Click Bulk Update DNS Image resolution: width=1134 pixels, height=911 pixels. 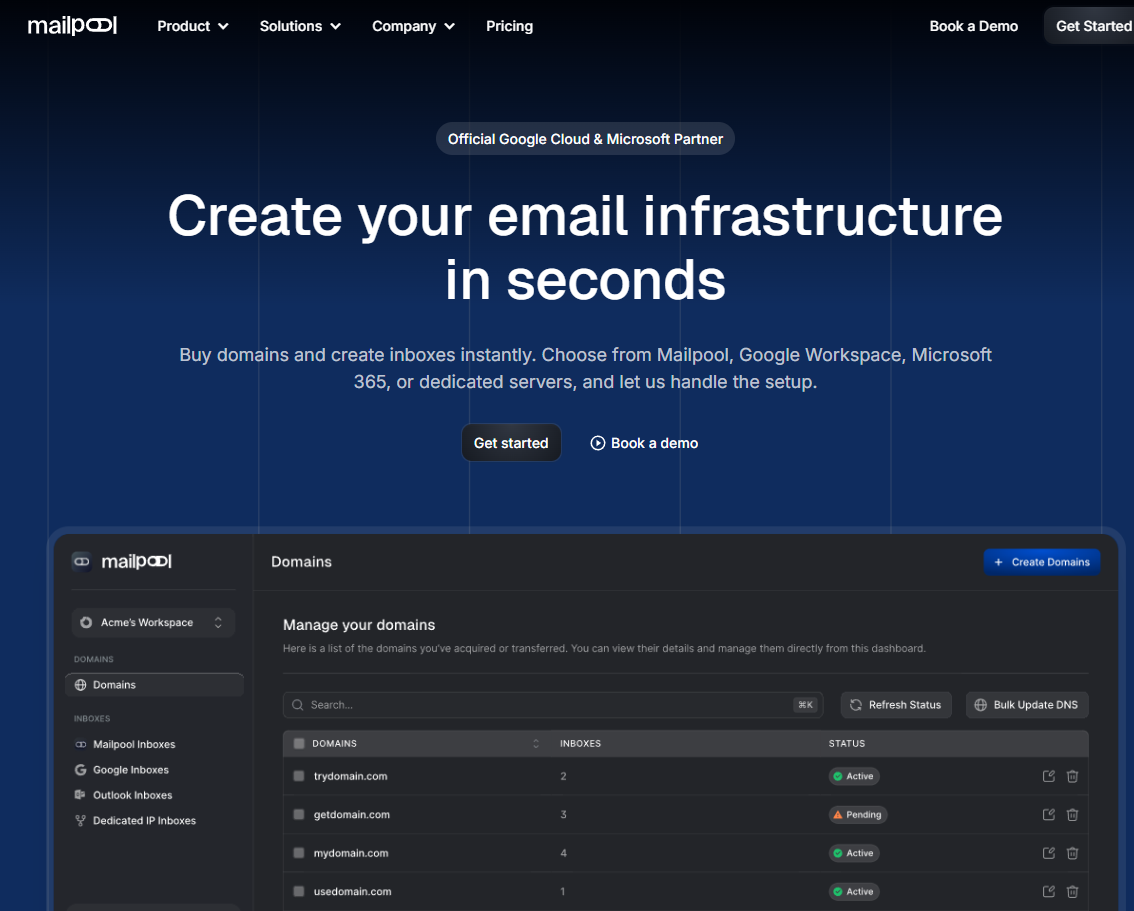(x=1026, y=705)
